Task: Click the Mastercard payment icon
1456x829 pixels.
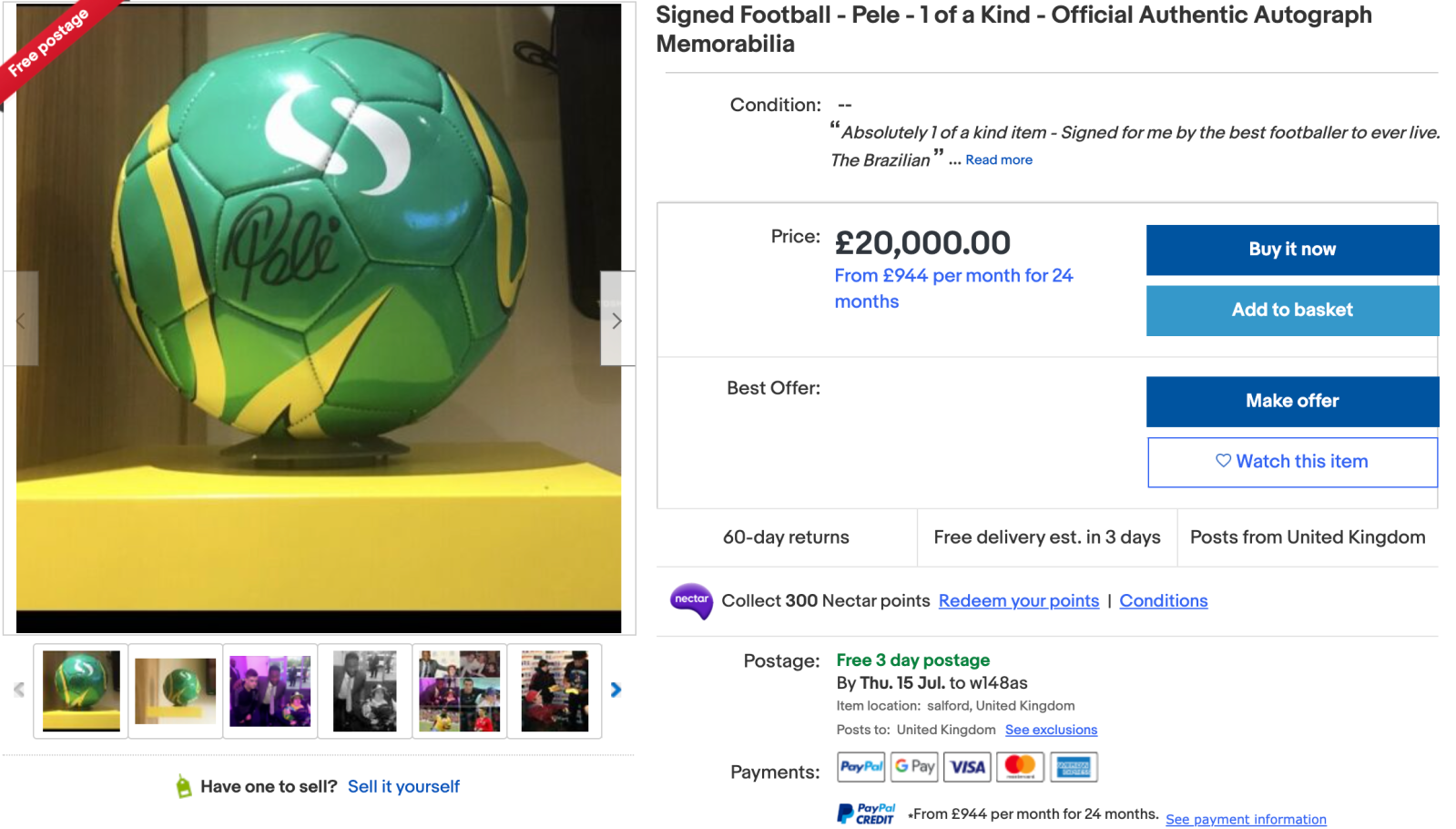Action: pyautogui.click(x=1020, y=767)
